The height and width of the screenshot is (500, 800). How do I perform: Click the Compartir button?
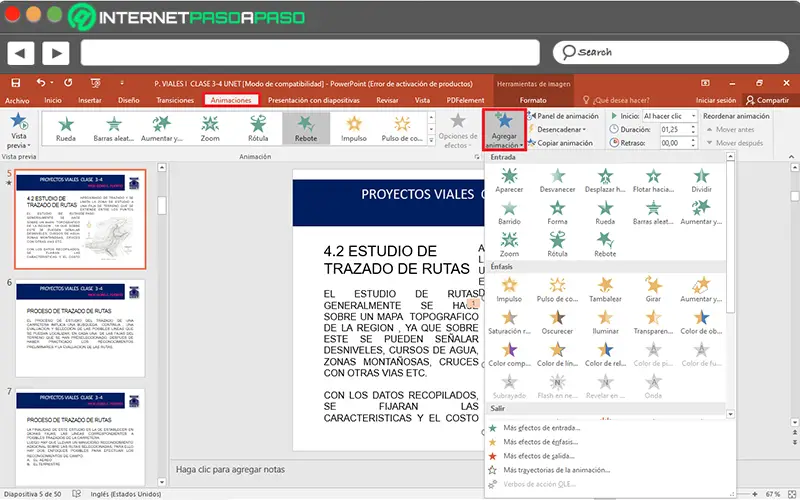point(767,101)
